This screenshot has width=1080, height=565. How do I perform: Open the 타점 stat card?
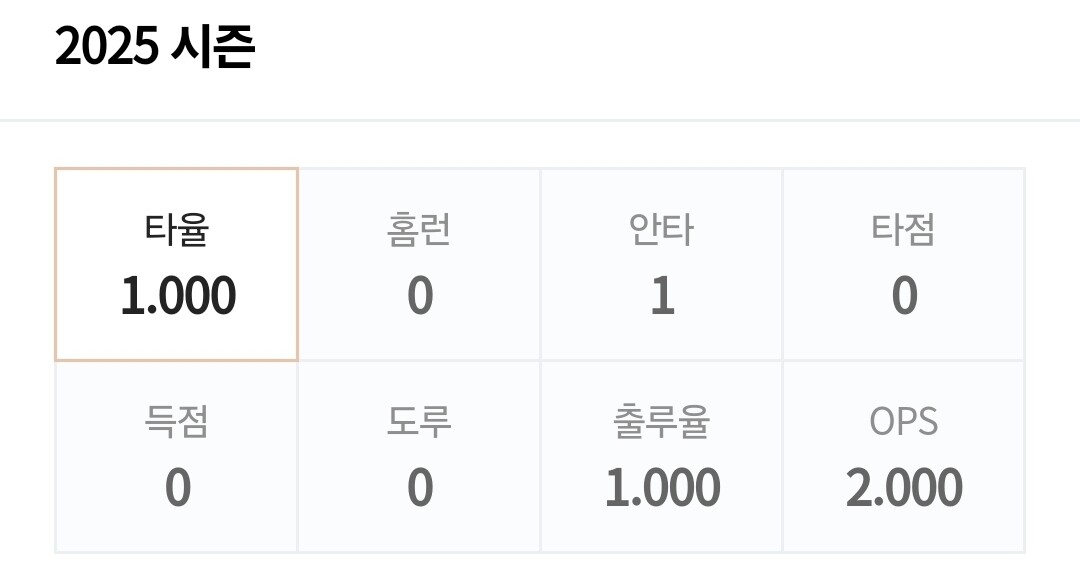coord(904,264)
